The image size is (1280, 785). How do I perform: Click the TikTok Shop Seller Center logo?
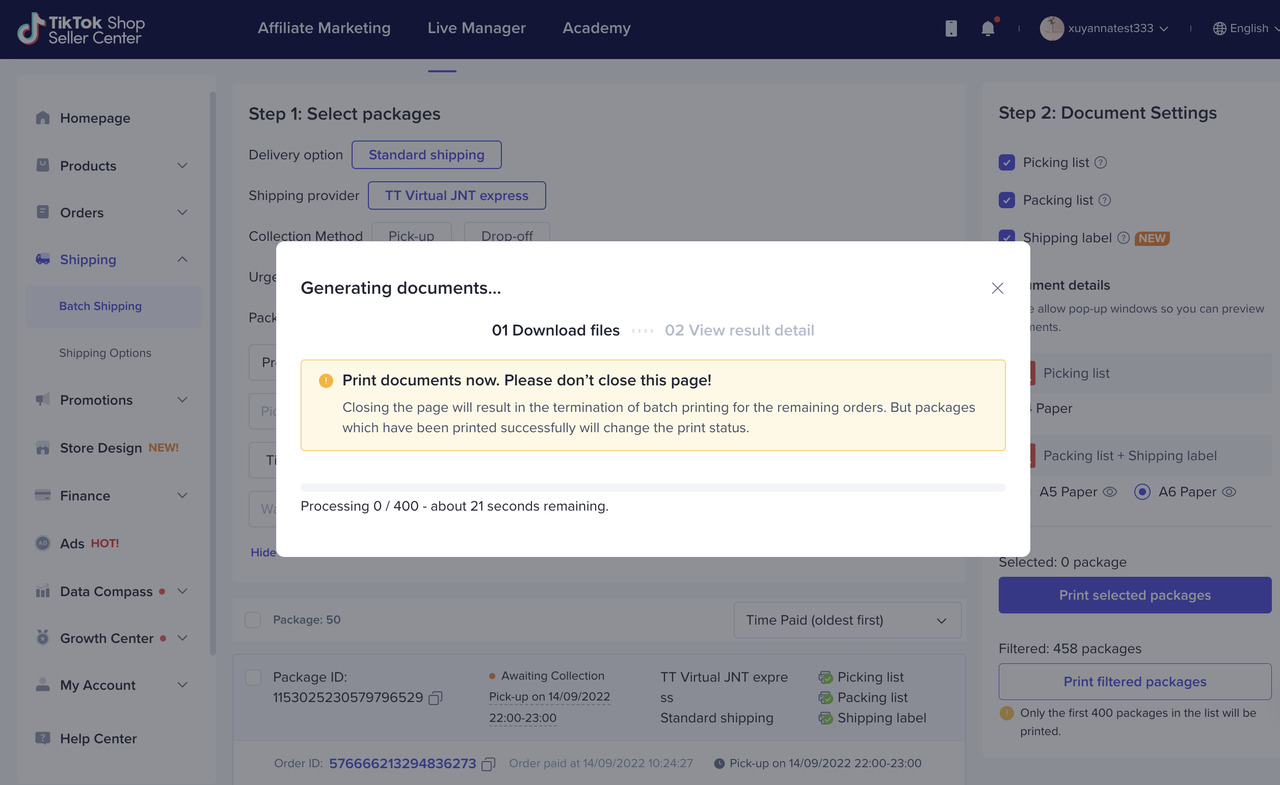(x=81, y=29)
